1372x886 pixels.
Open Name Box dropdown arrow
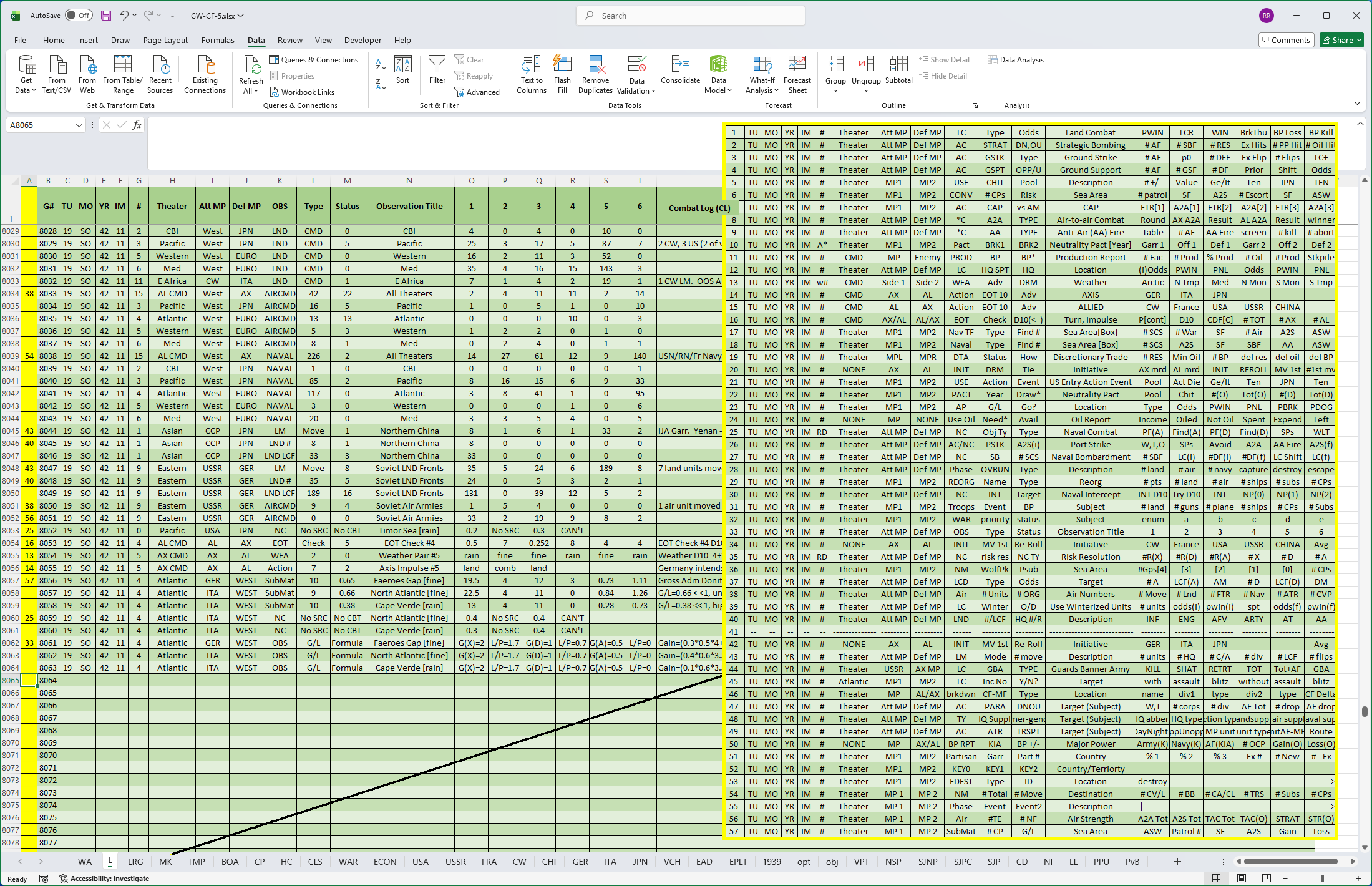79,125
